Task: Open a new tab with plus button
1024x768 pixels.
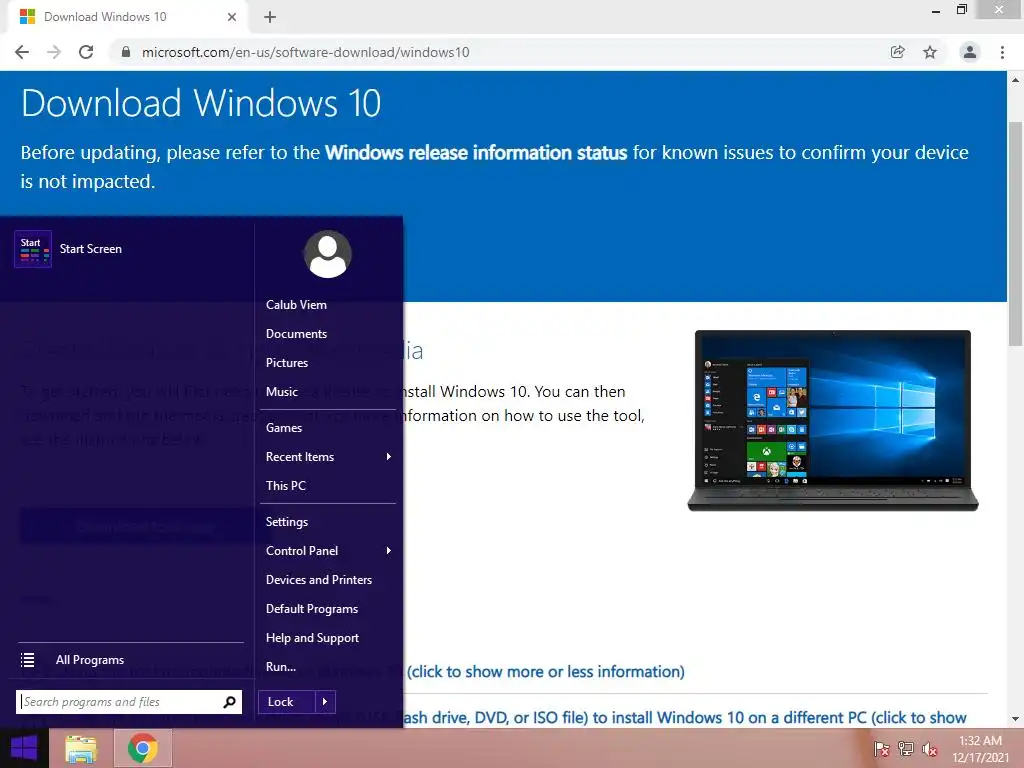Action: pyautogui.click(x=270, y=17)
